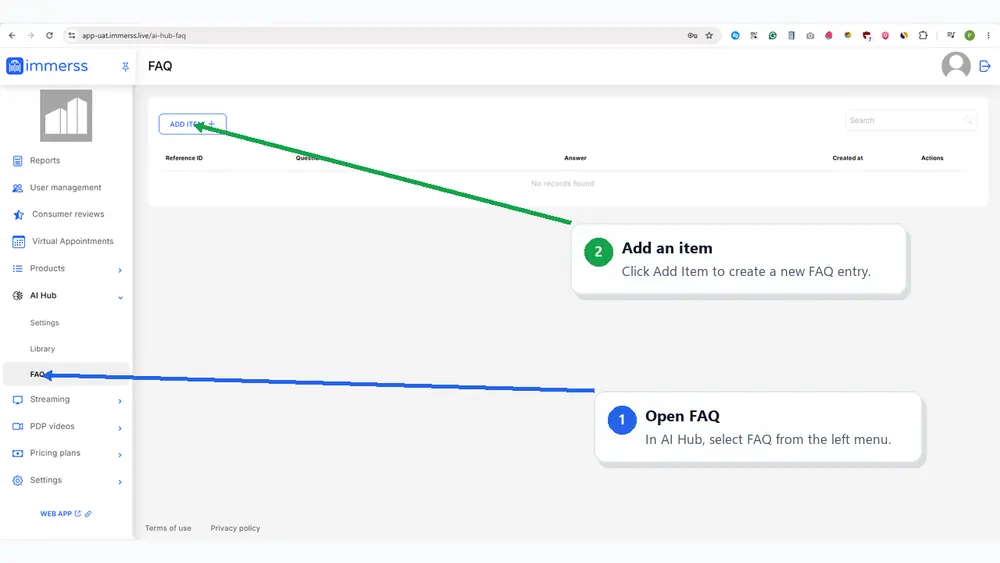The width and height of the screenshot is (1000, 563).
Task: Open the green P profile avatar in the browser
Action: (969, 36)
